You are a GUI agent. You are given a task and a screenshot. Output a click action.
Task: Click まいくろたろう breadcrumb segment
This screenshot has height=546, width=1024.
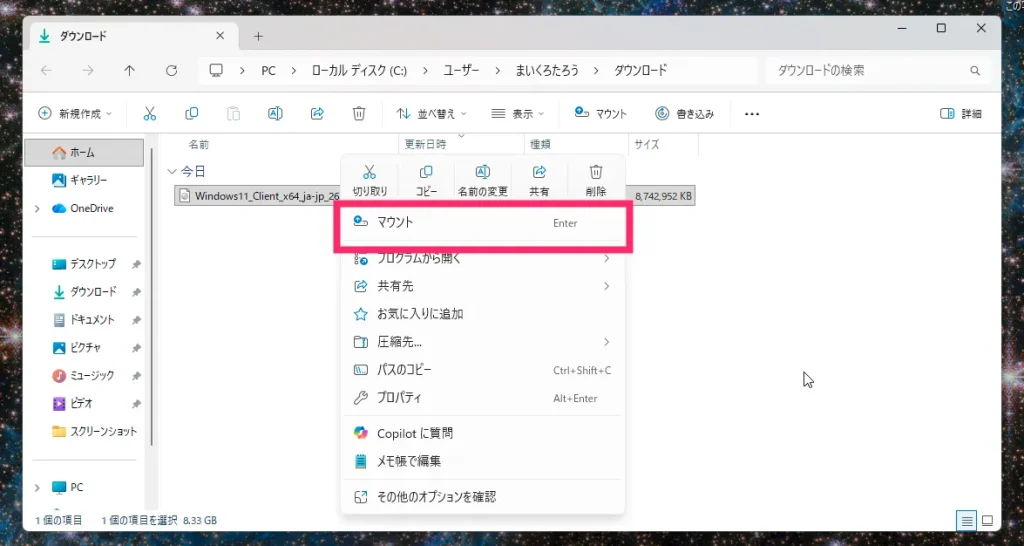point(547,71)
